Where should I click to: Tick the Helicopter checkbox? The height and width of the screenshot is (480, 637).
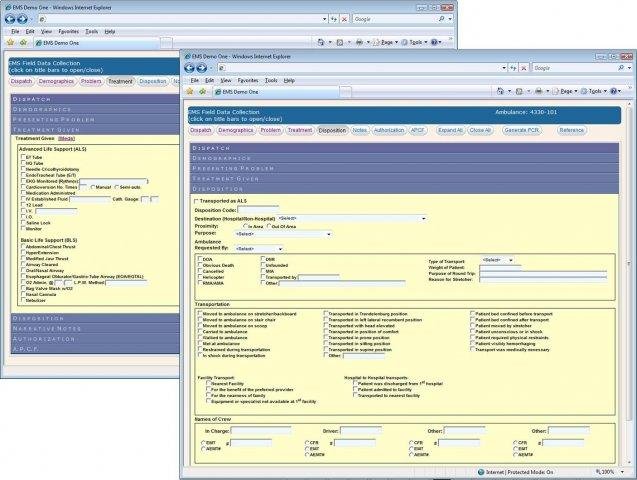click(200, 277)
